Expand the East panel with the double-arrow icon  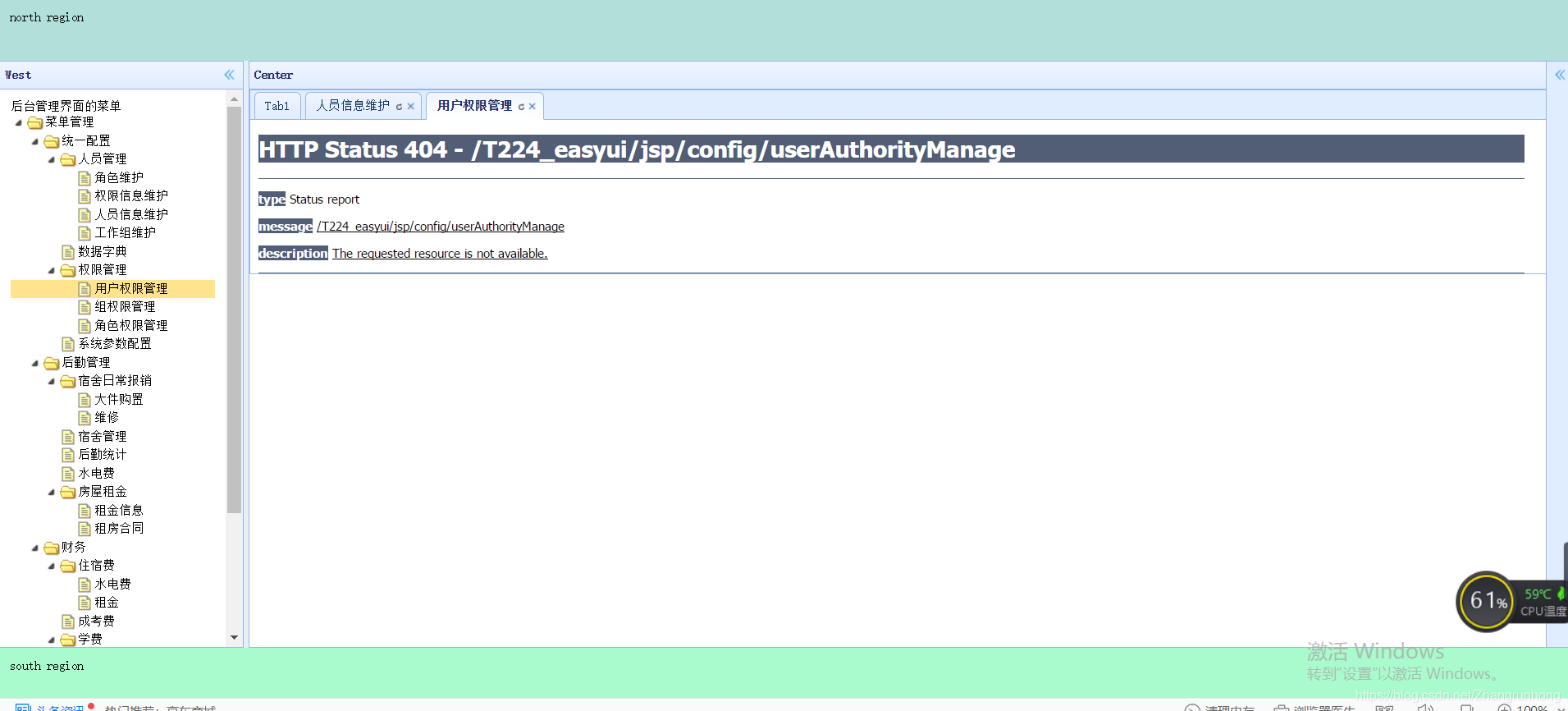(1559, 75)
